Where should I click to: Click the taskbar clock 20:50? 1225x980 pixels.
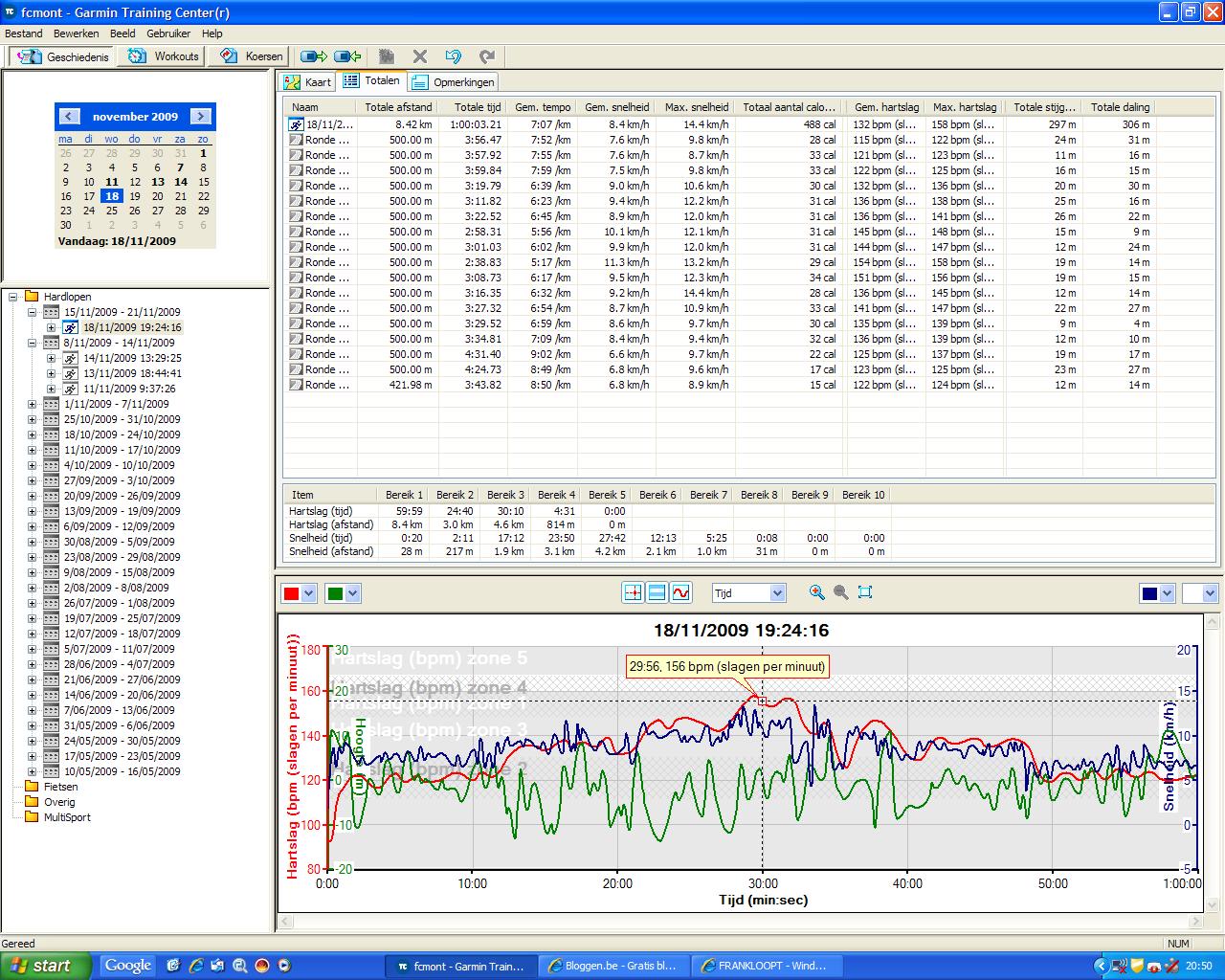point(1199,966)
